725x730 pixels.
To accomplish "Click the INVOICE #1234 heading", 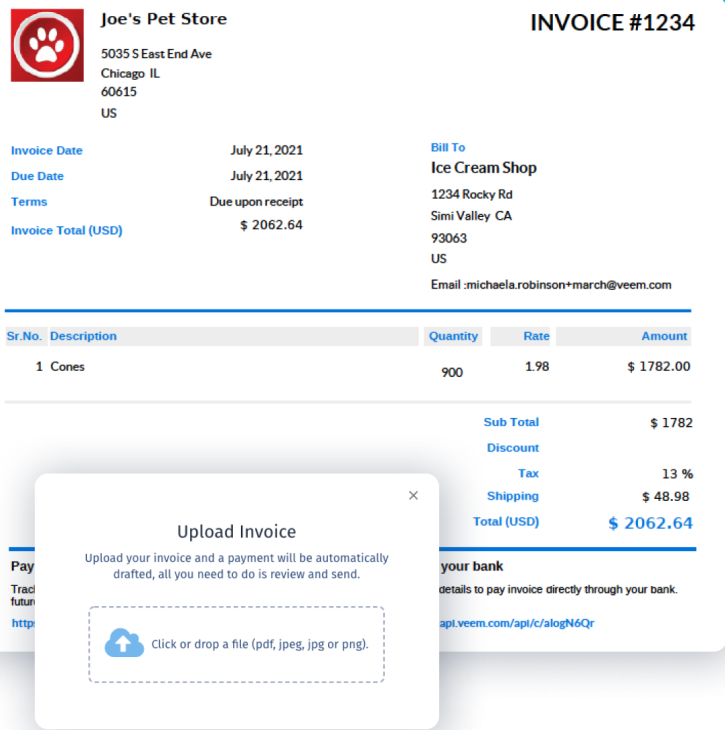I will [x=612, y=23].
